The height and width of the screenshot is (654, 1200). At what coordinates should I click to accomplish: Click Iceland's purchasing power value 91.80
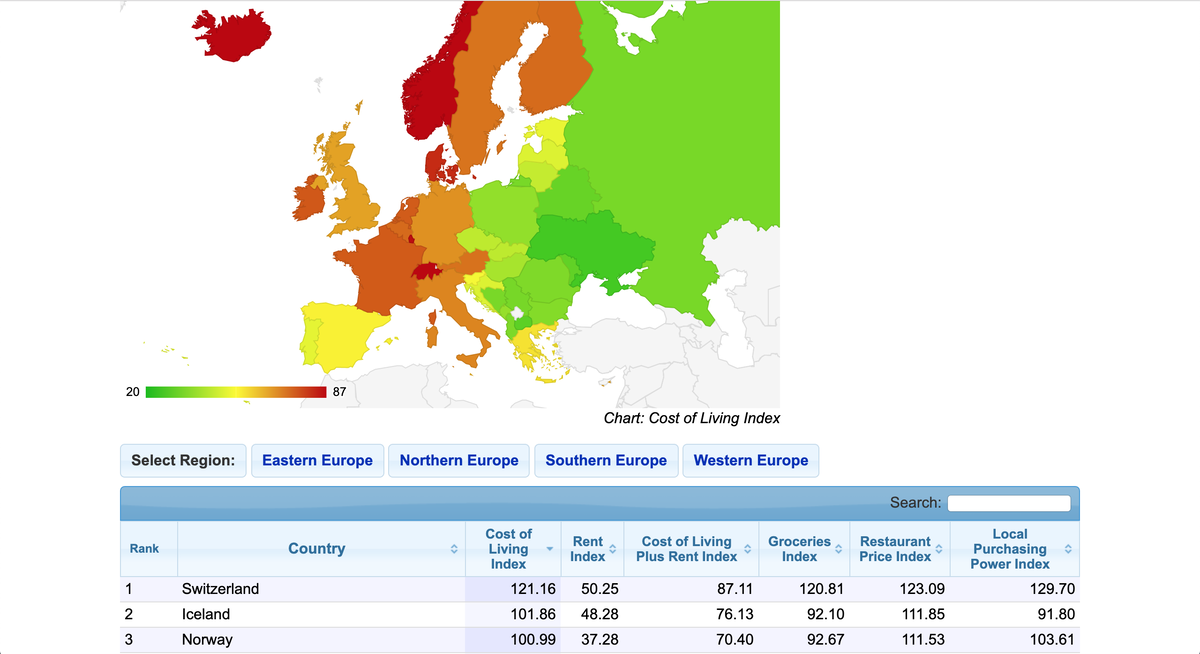point(1056,614)
